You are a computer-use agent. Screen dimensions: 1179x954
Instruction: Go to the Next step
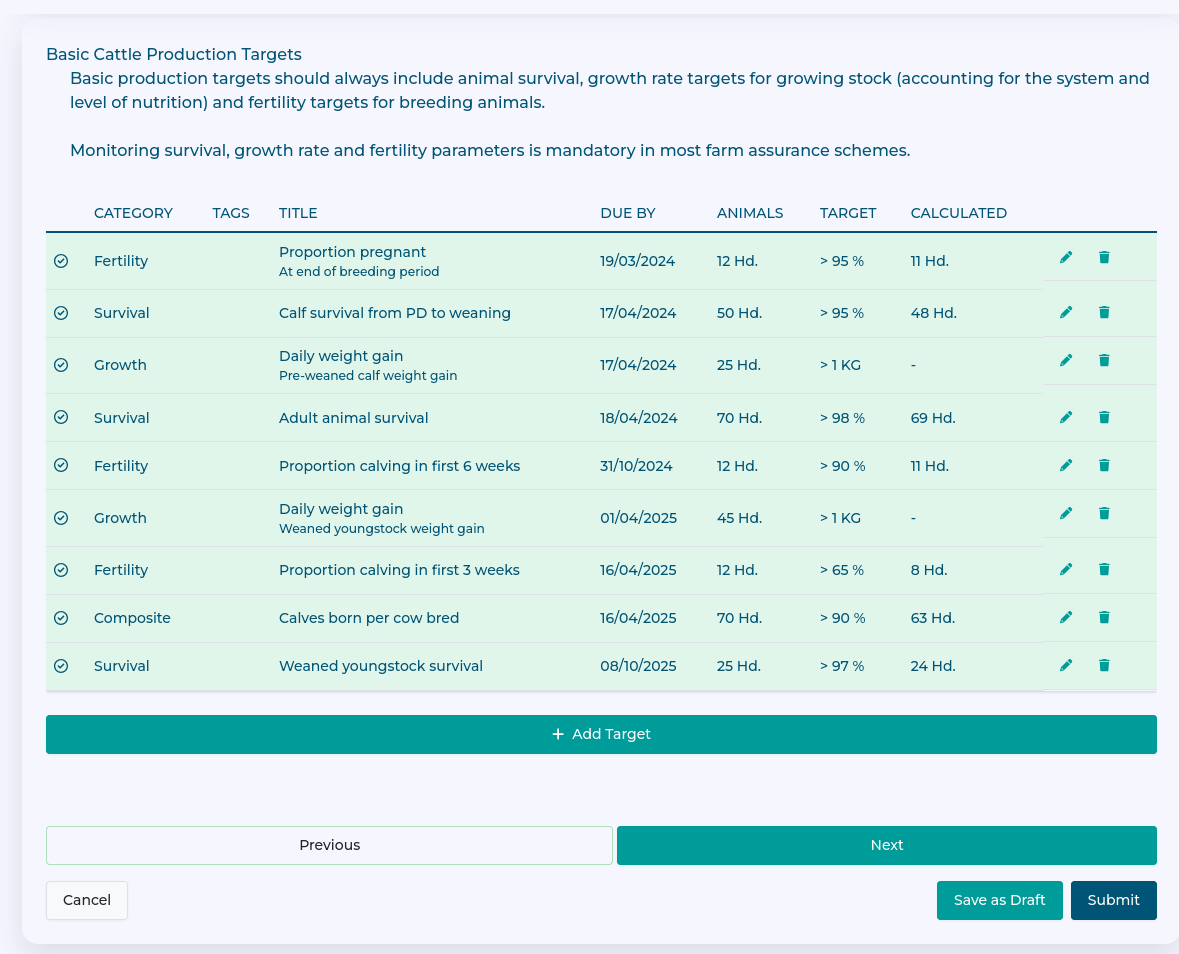(886, 845)
